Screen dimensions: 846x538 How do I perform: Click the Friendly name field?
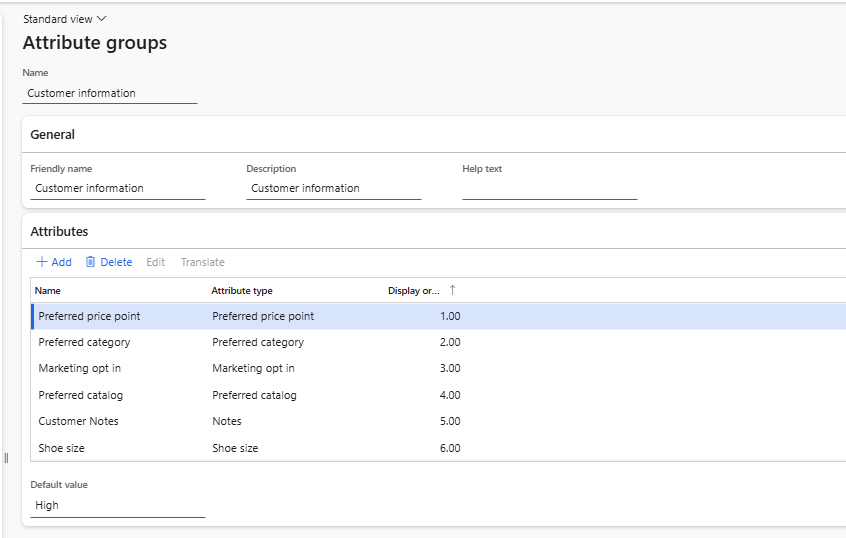pos(117,188)
